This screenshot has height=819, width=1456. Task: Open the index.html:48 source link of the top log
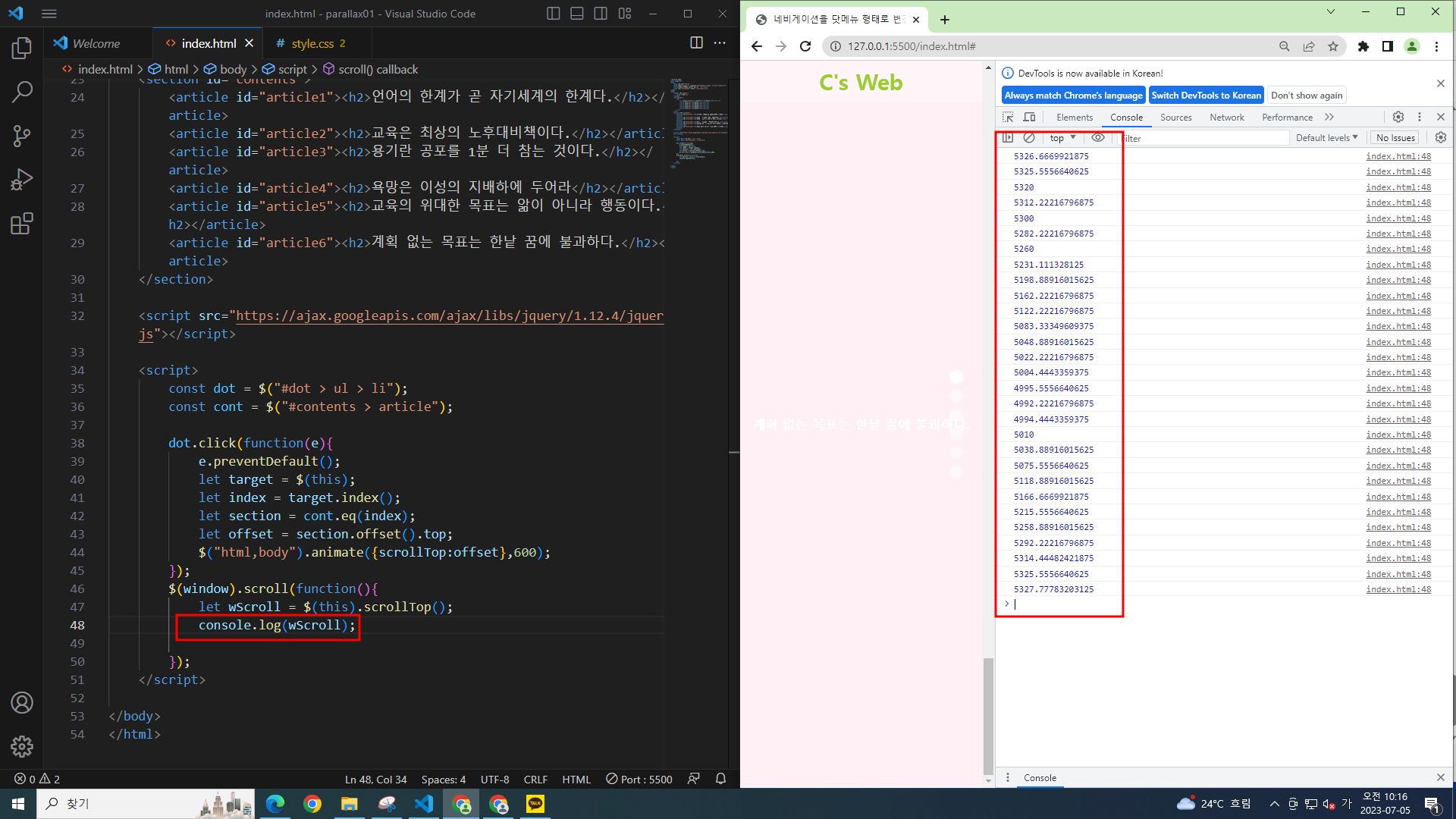pyautogui.click(x=1398, y=156)
